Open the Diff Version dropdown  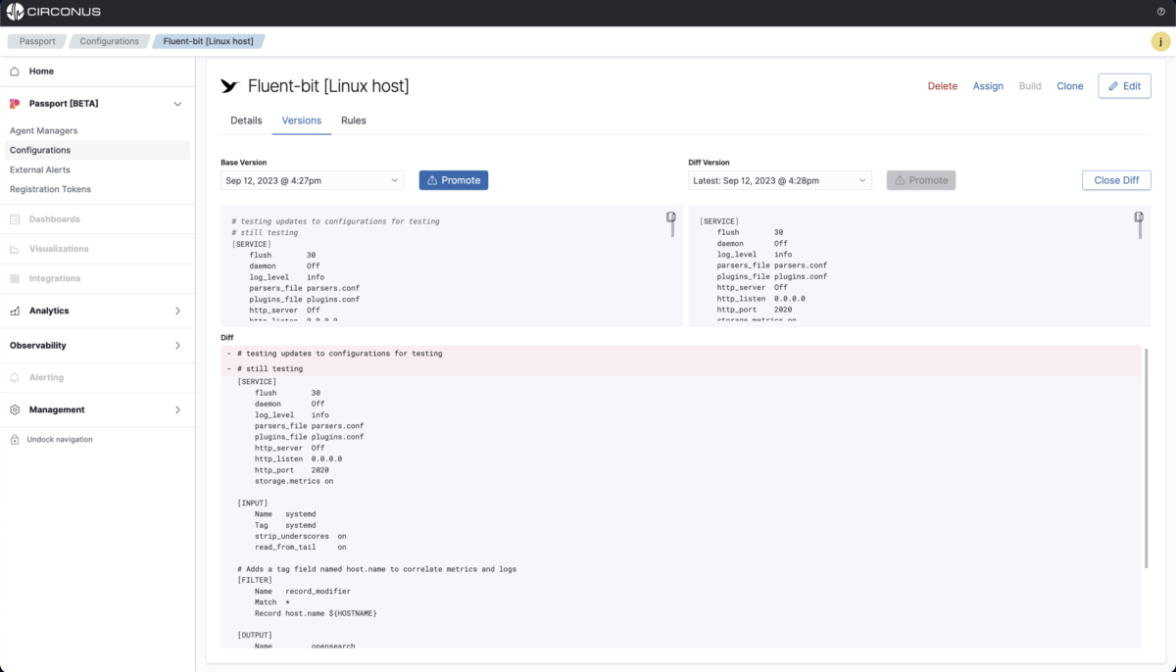point(780,181)
